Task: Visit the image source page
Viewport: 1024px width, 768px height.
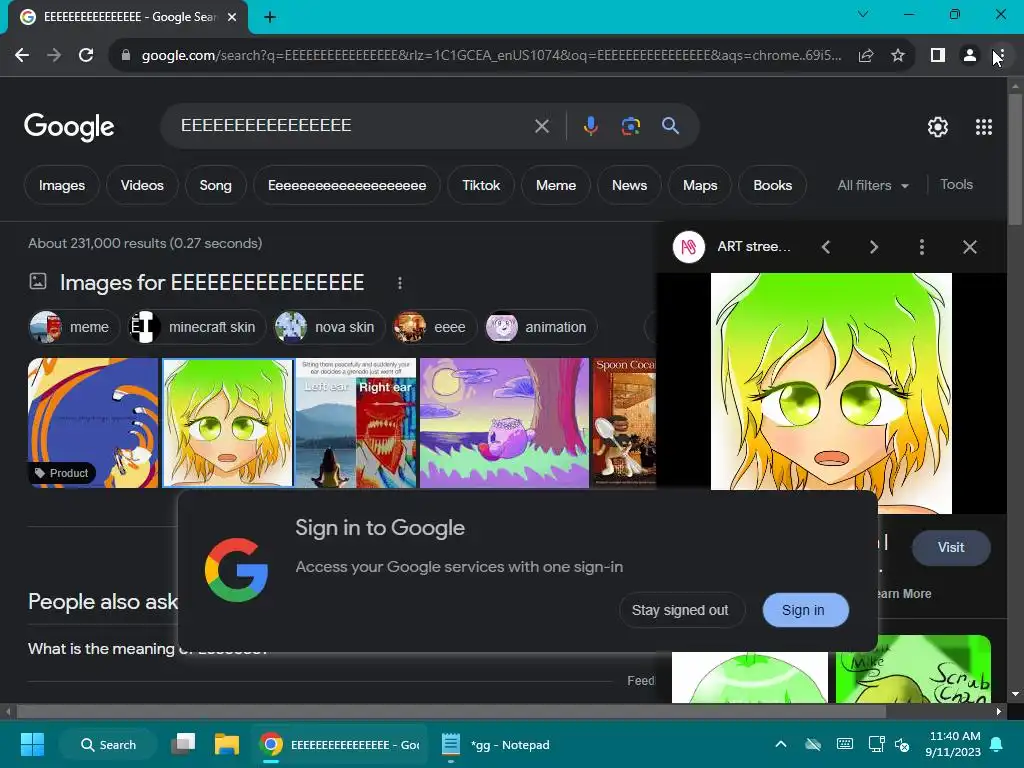Action: [x=951, y=548]
